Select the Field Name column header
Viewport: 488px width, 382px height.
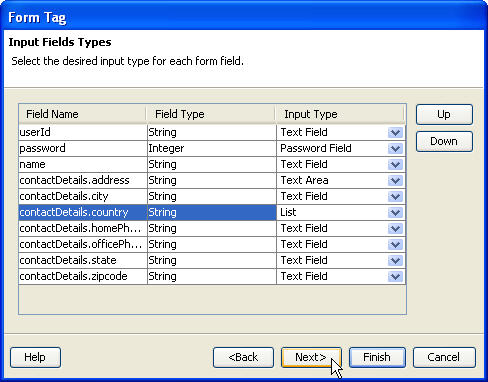click(83, 114)
